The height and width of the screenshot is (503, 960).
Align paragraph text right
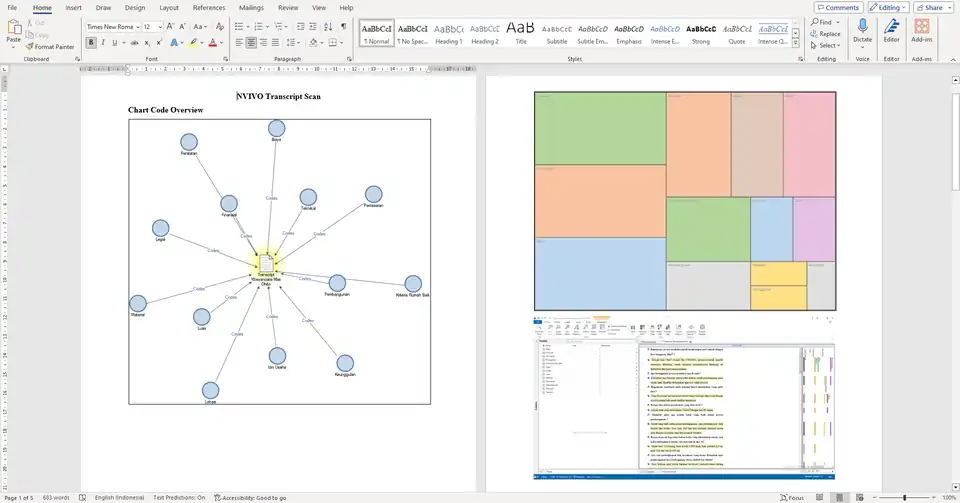point(263,43)
